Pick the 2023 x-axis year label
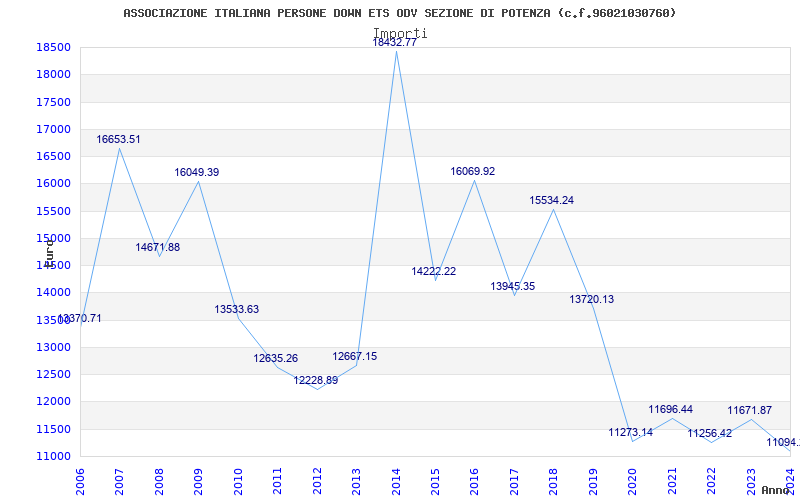 pyautogui.click(x=751, y=481)
